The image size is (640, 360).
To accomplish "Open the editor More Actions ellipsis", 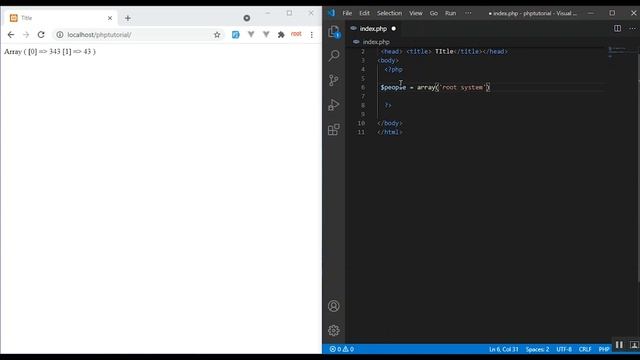I will 632,29.
